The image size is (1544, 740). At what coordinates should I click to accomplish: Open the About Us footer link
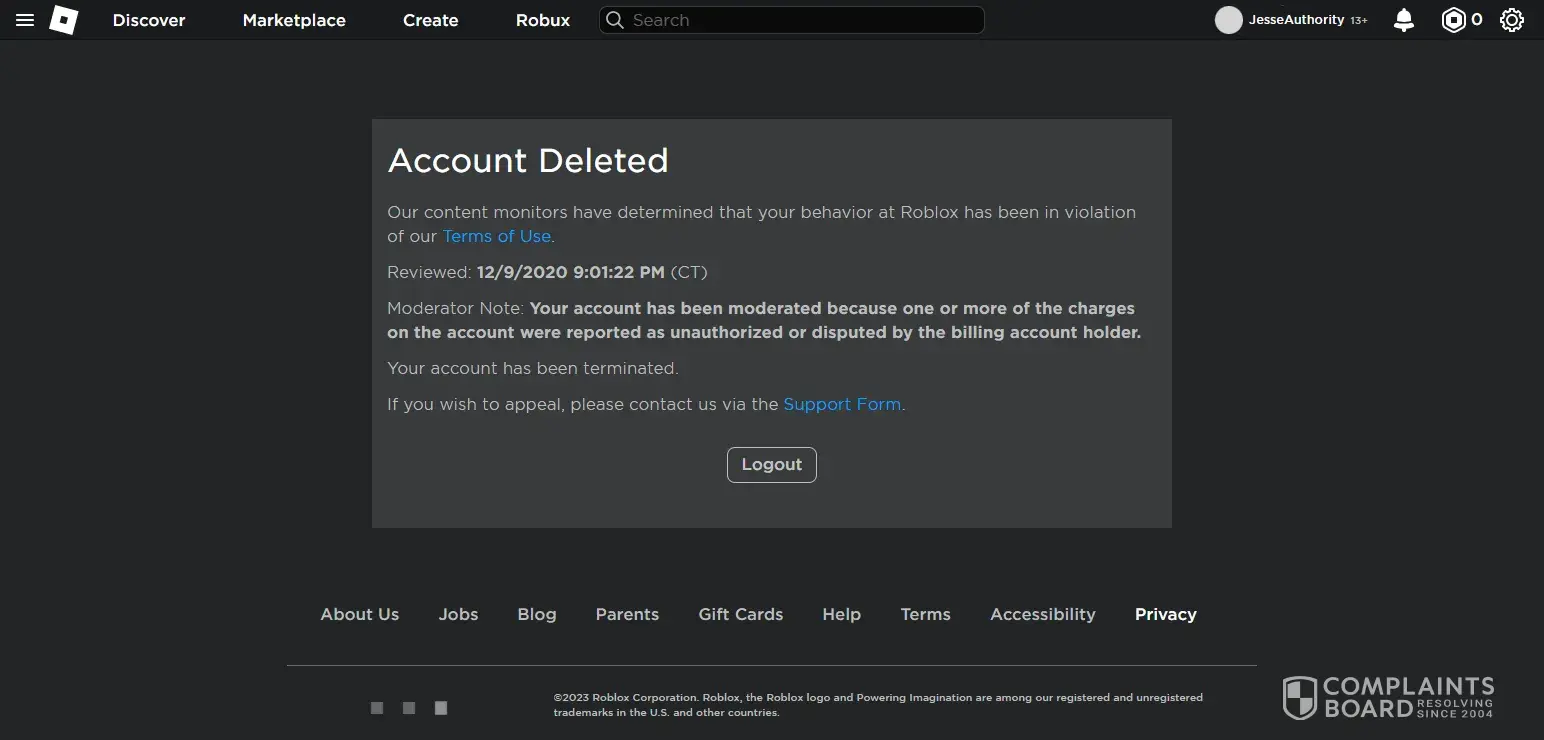(359, 615)
